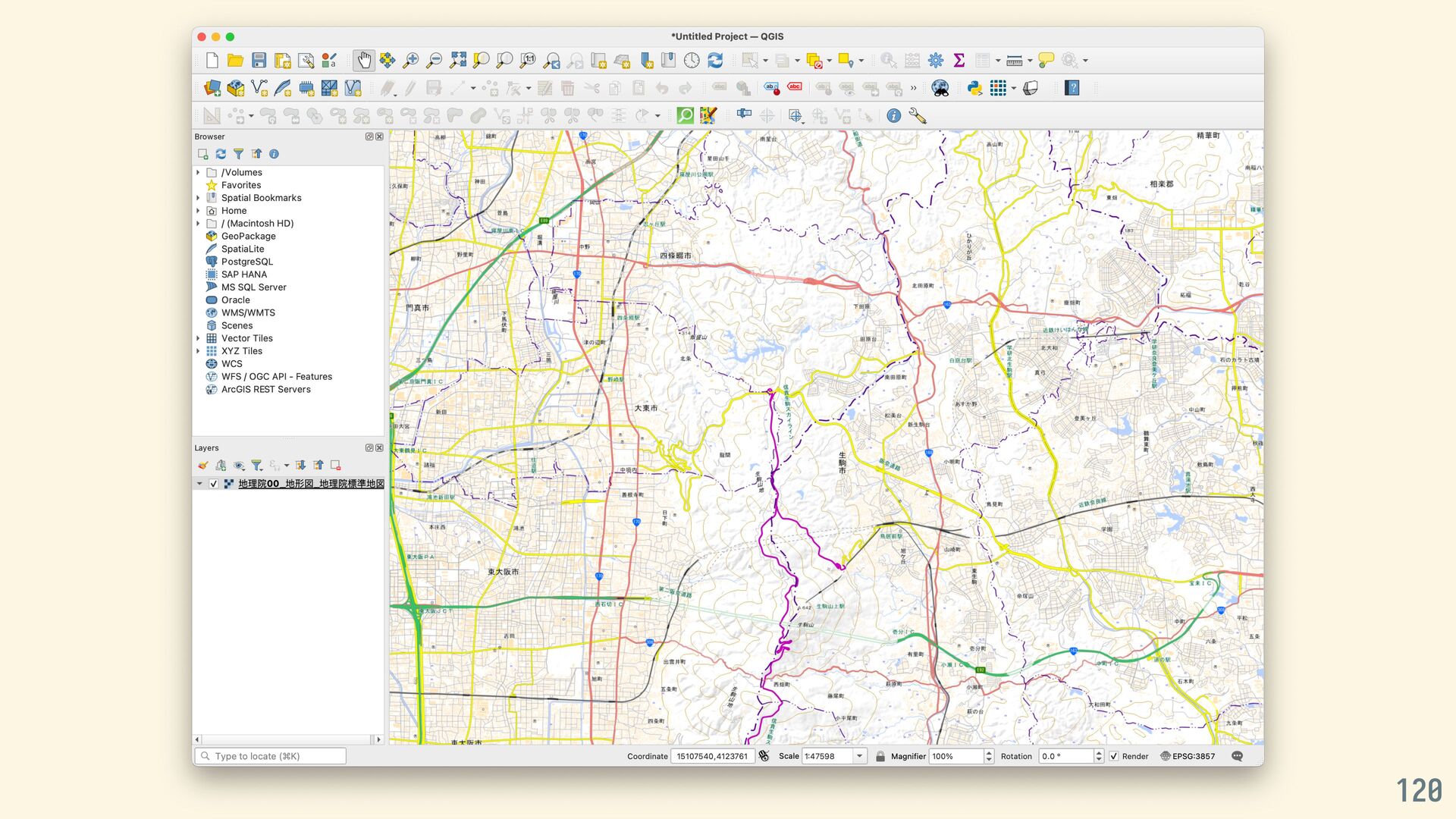Open the Statistical Summary sigma icon
Image resolution: width=1456 pixels, height=819 pixels.
click(x=959, y=61)
